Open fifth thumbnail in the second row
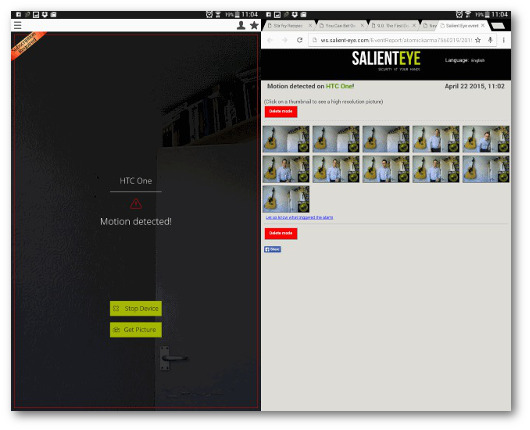This screenshot has width=530, height=430. tap(486, 169)
